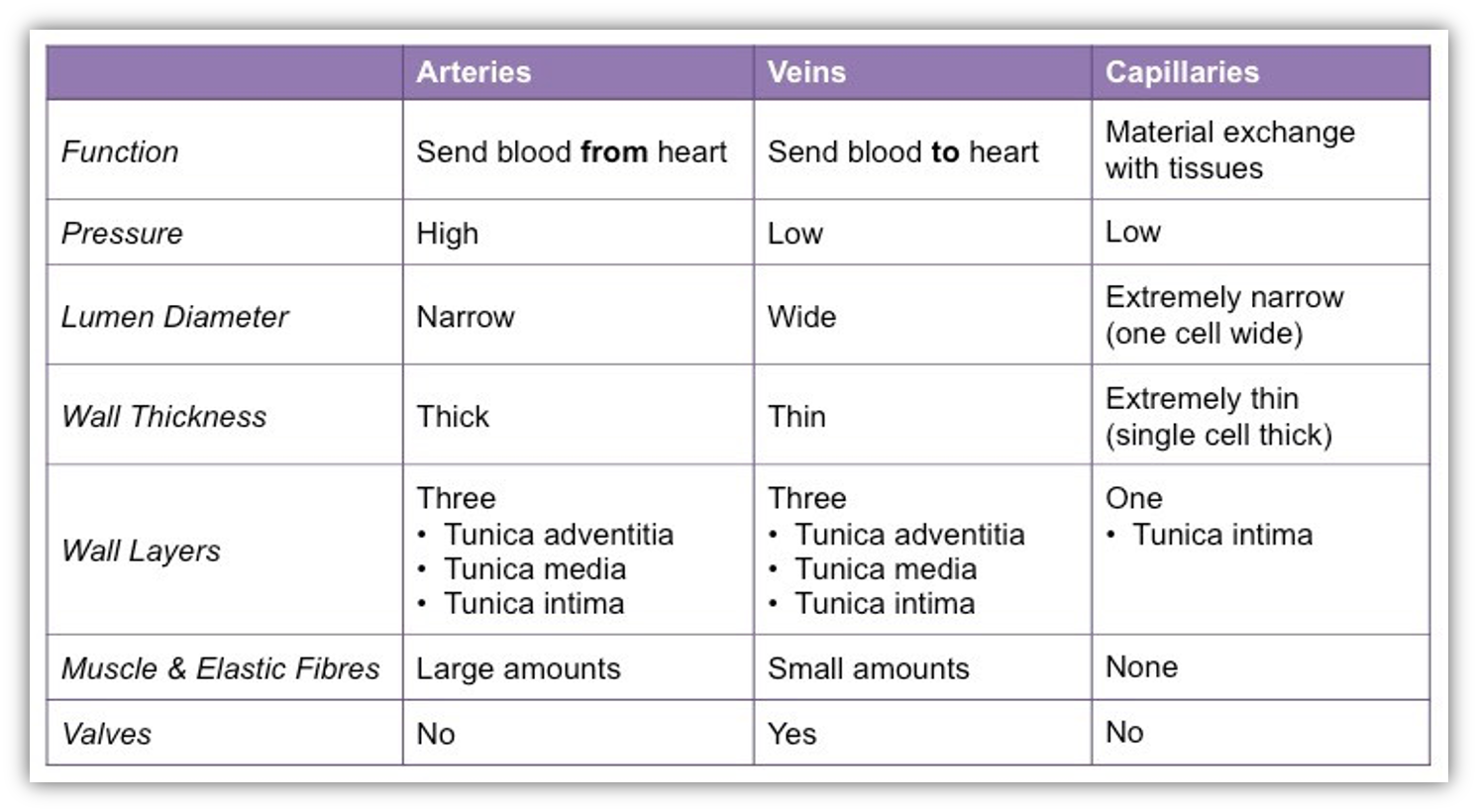Select the 'Thick' wall thickness cell
This screenshot has width=1478, height=812.
(x=453, y=416)
